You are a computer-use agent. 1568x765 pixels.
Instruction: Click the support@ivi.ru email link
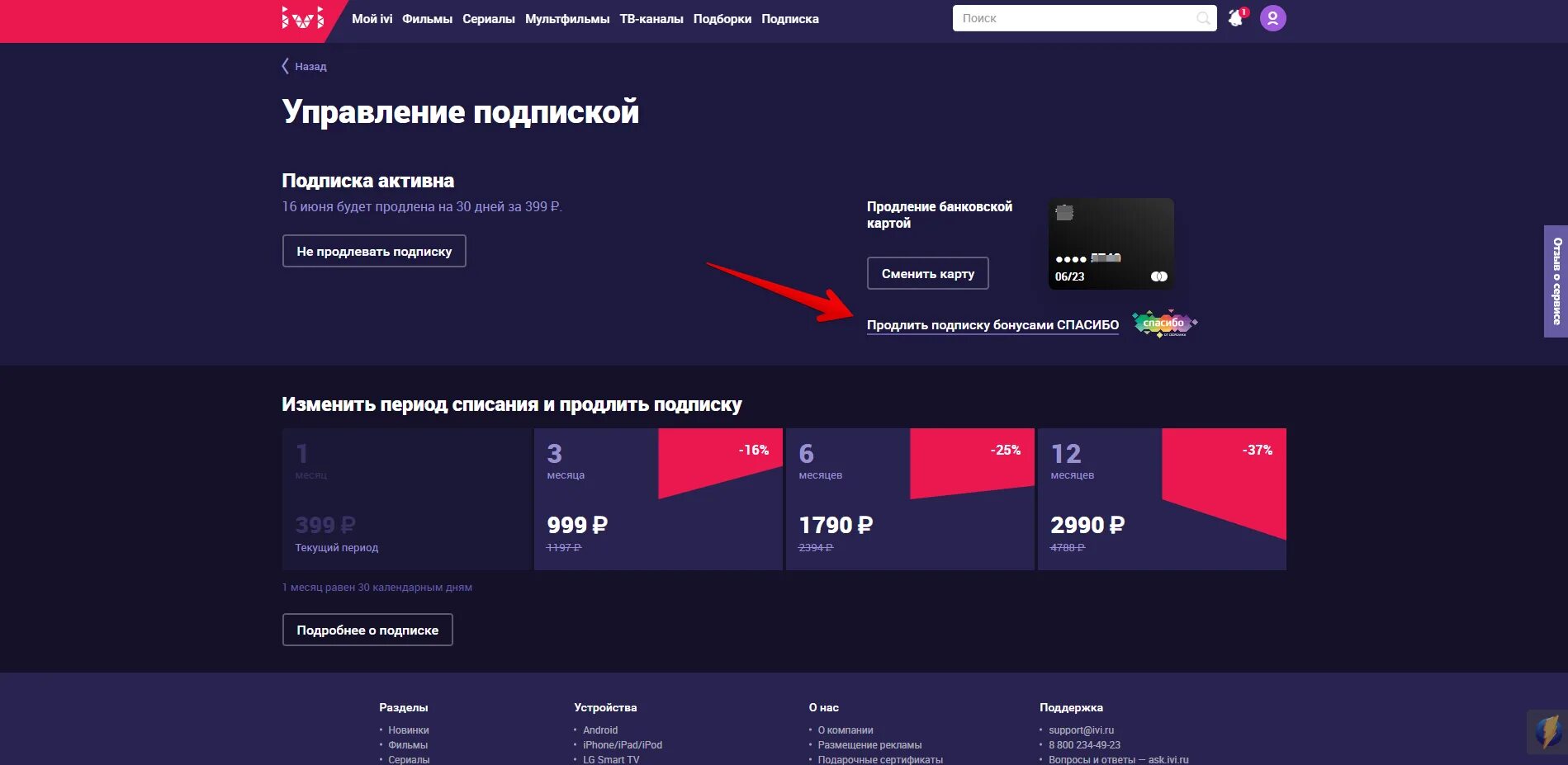1081,730
